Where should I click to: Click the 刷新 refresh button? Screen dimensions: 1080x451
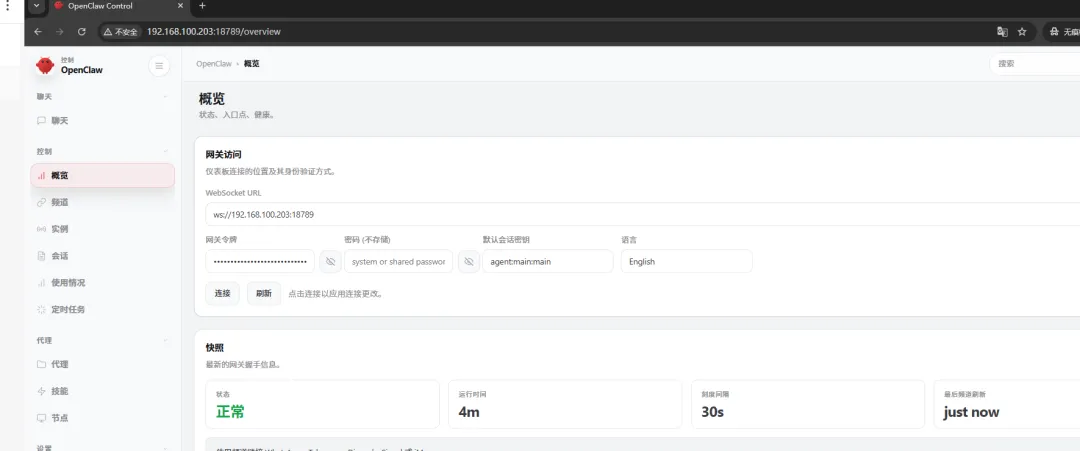click(x=264, y=293)
